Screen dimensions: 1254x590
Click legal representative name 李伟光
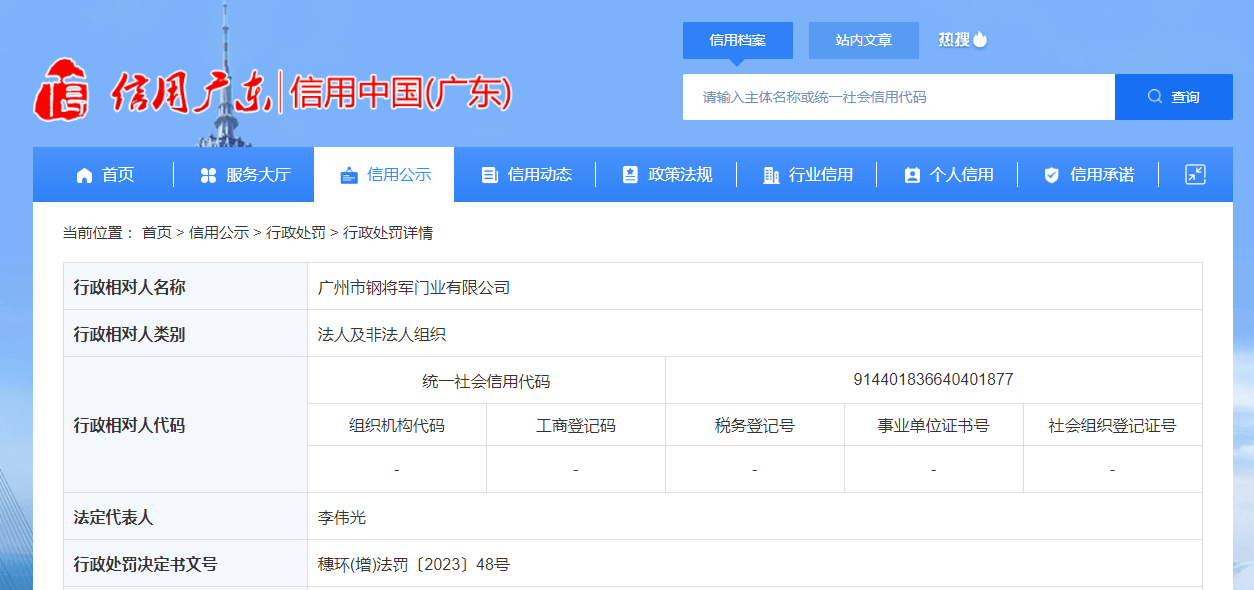(x=342, y=517)
